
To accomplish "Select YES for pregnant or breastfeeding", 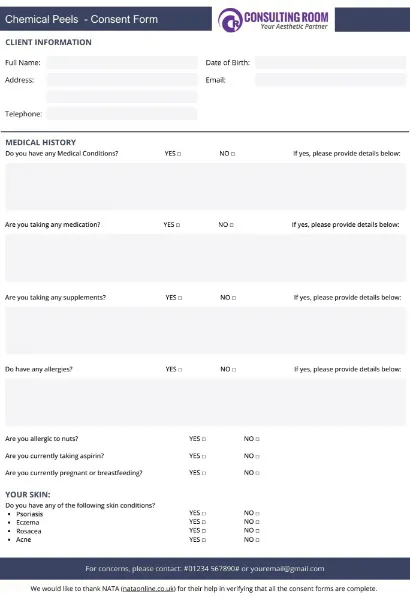I will pyautogui.click(x=204, y=473).
